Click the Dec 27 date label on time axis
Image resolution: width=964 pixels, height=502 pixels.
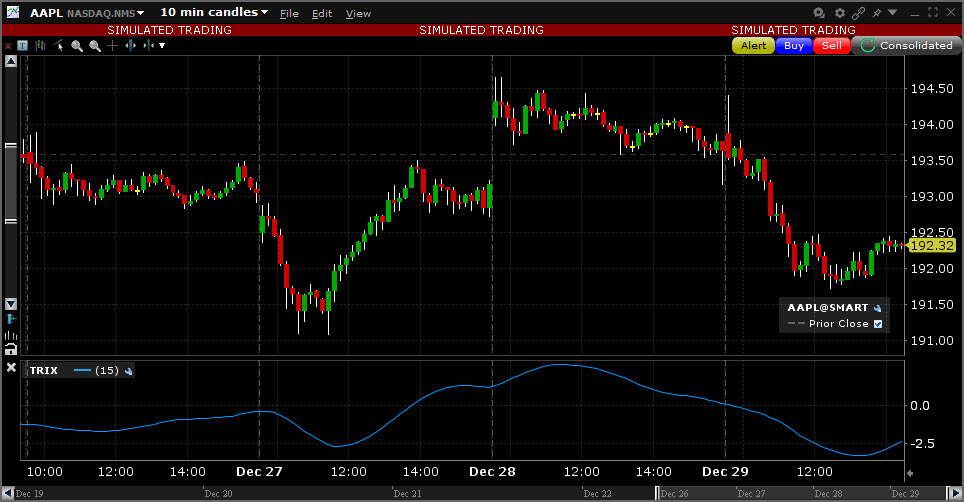pyautogui.click(x=259, y=472)
